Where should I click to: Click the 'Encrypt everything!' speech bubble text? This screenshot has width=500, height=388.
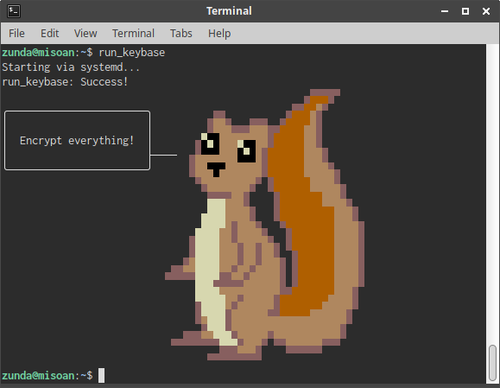(x=77, y=141)
